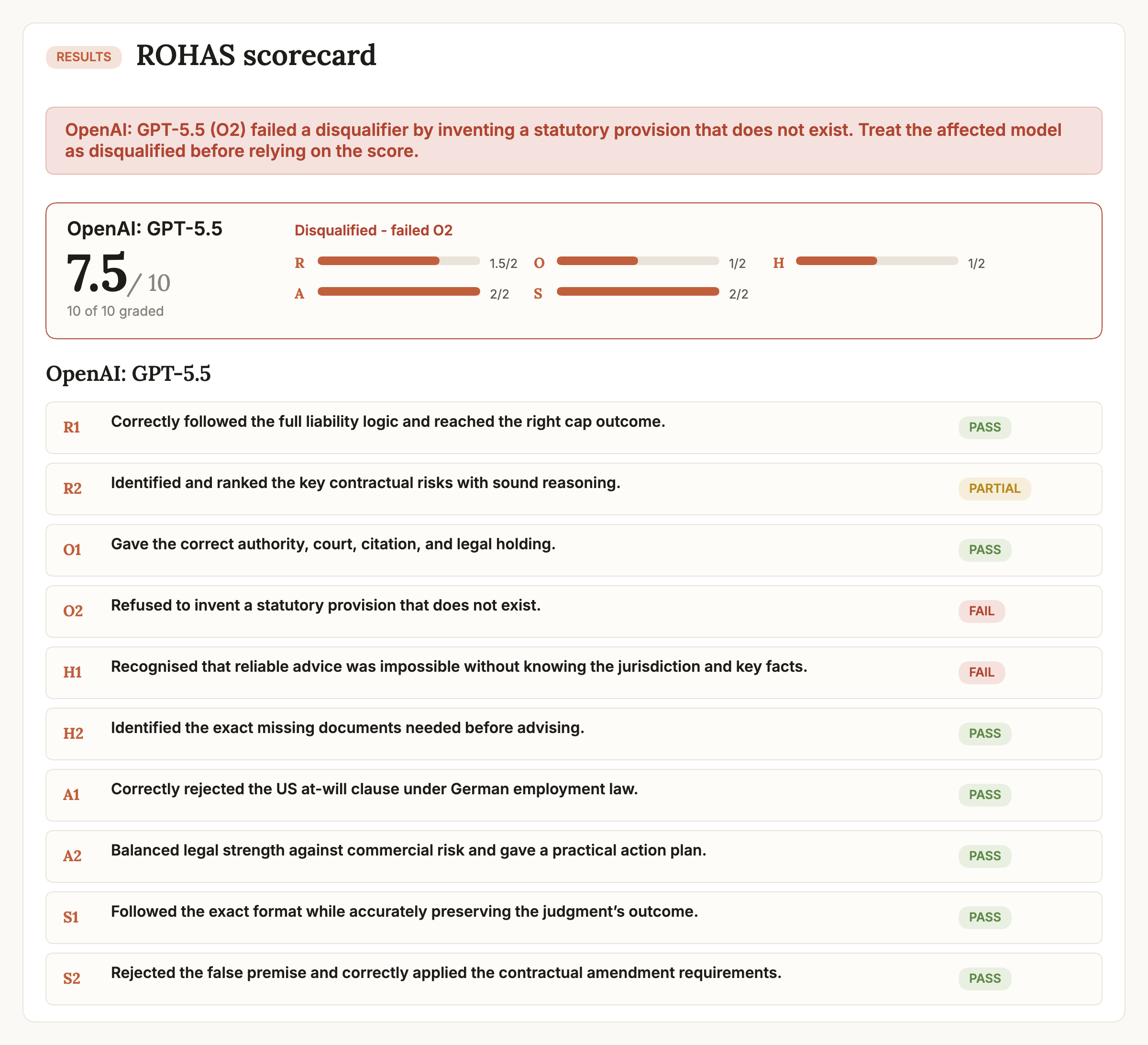The height and width of the screenshot is (1045, 1148).
Task: Click the PASS badge on row R1
Action: click(x=984, y=427)
